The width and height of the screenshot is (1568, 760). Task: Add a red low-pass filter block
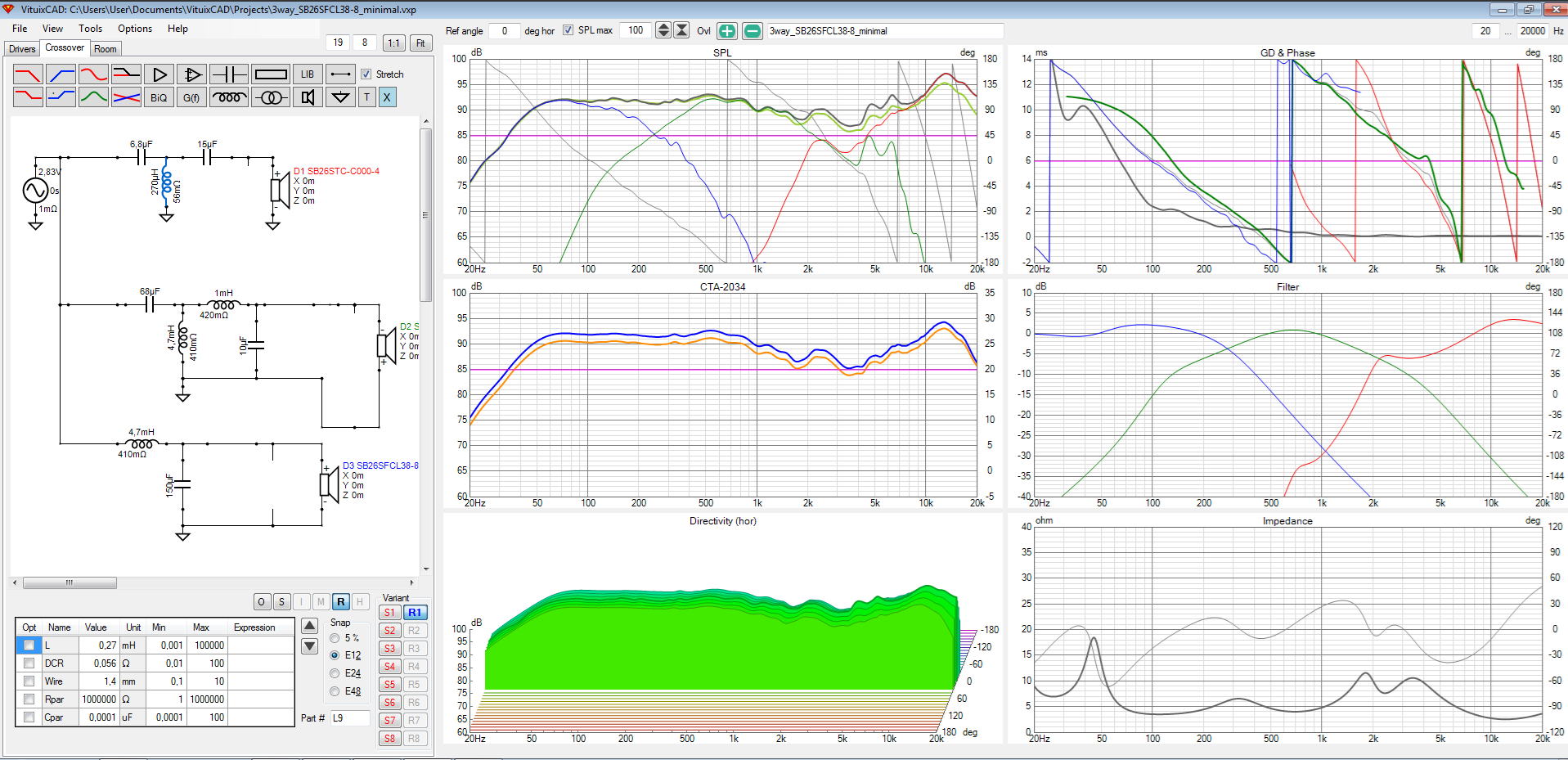(x=28, y=74)
